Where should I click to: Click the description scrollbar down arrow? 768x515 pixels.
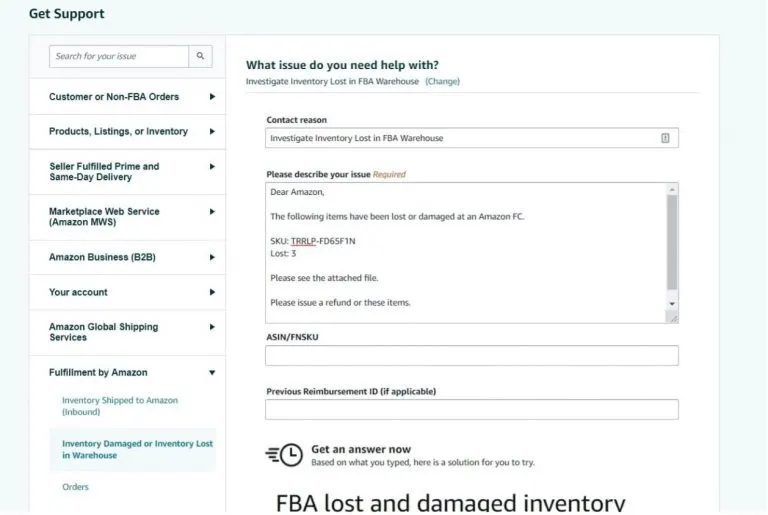[672, 303]
